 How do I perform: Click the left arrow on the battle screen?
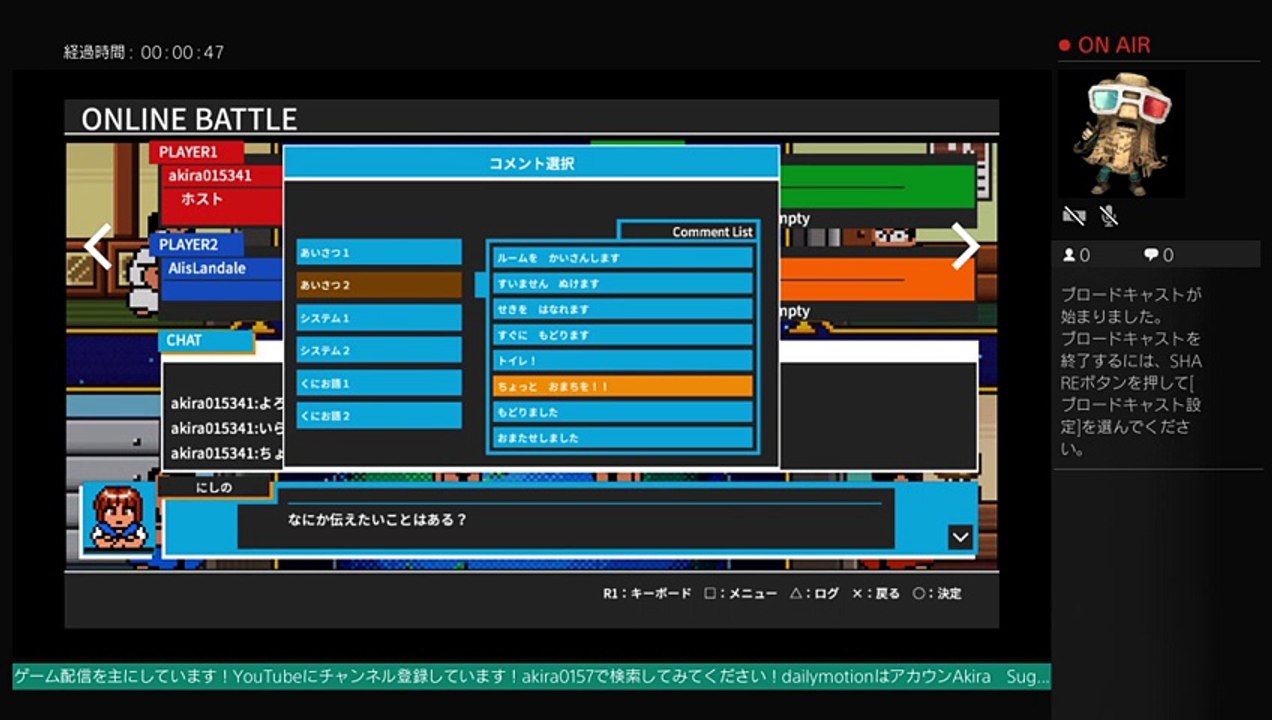point(97,246)
